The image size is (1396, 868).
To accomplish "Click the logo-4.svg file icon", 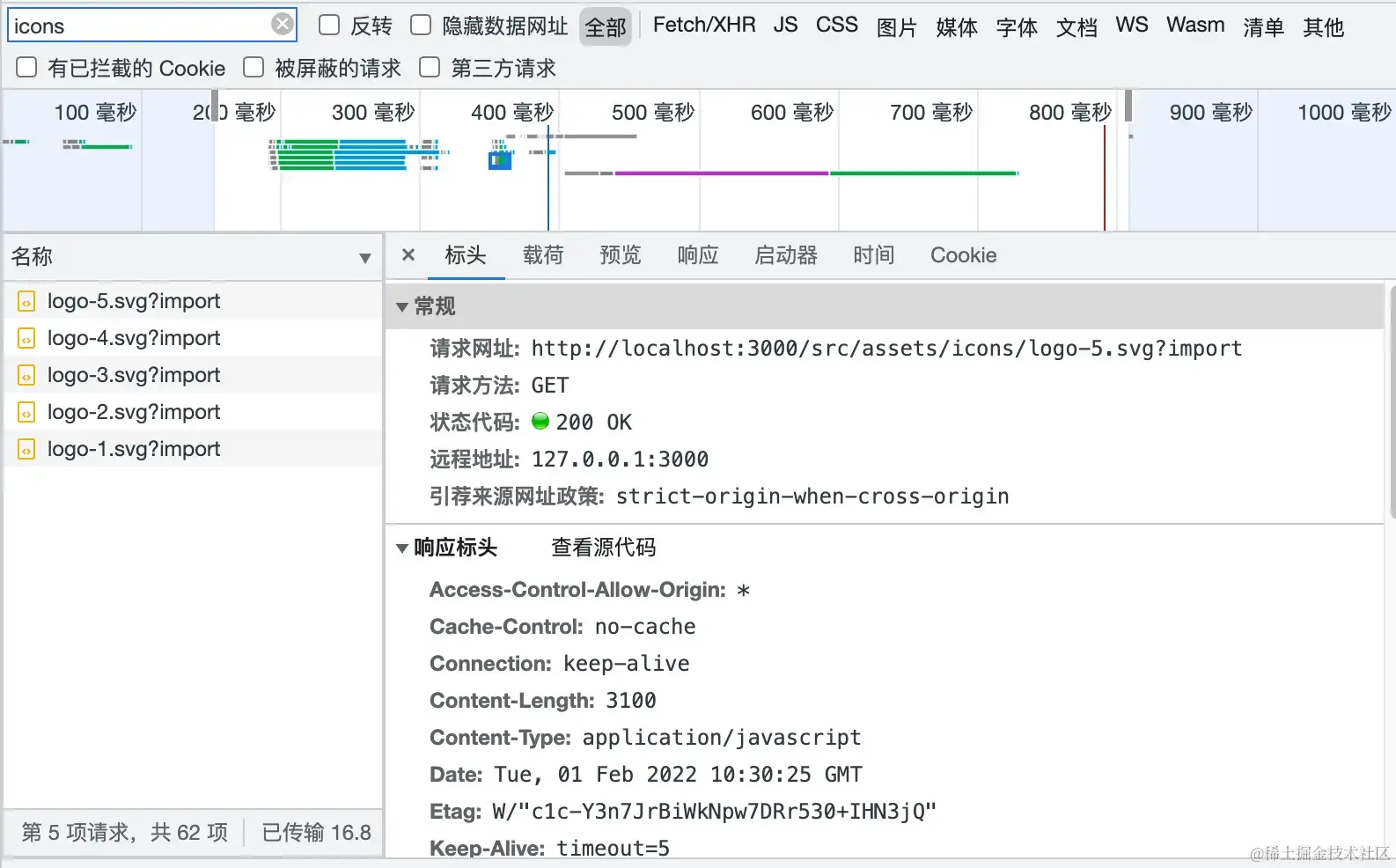I will (x=26, y=339).
